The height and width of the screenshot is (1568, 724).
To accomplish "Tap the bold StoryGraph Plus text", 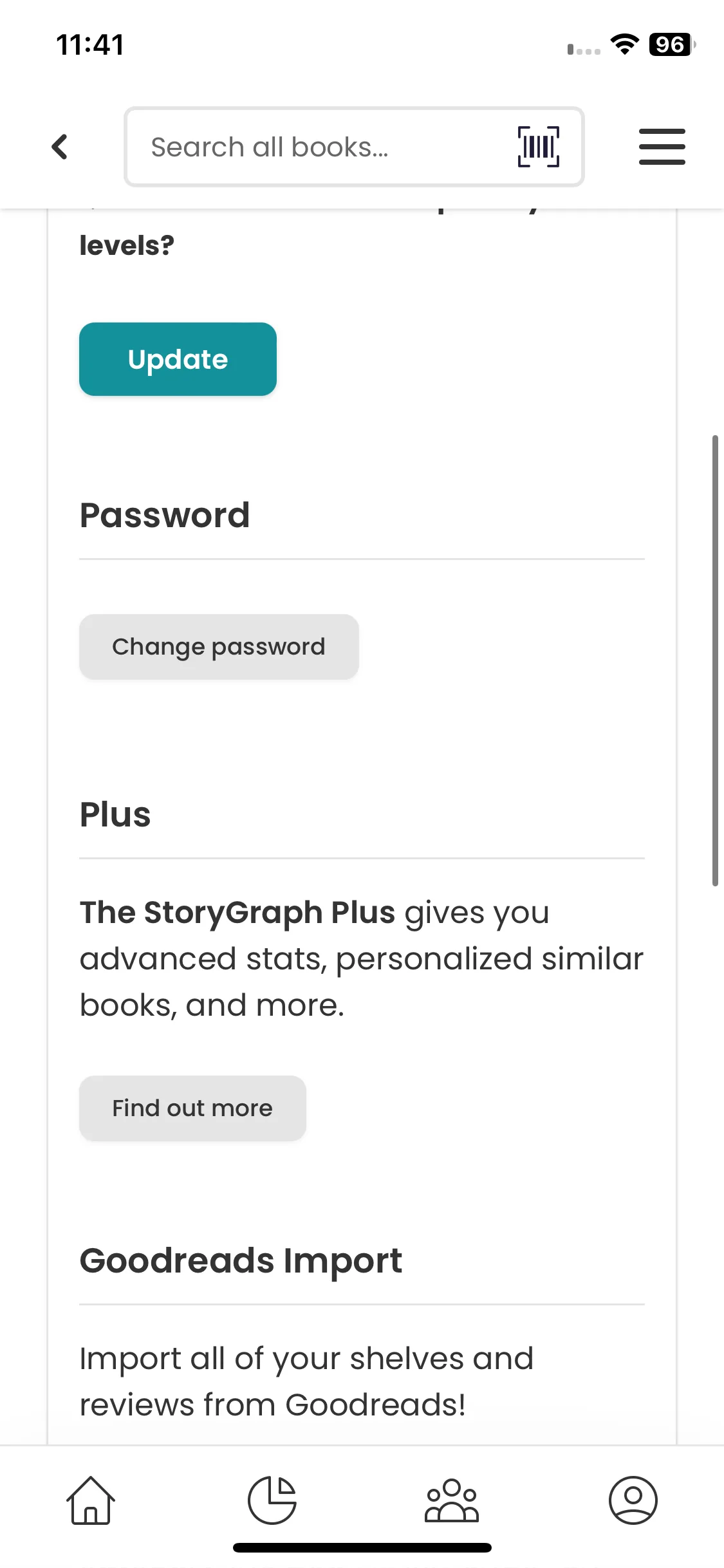I will [237, 913].
